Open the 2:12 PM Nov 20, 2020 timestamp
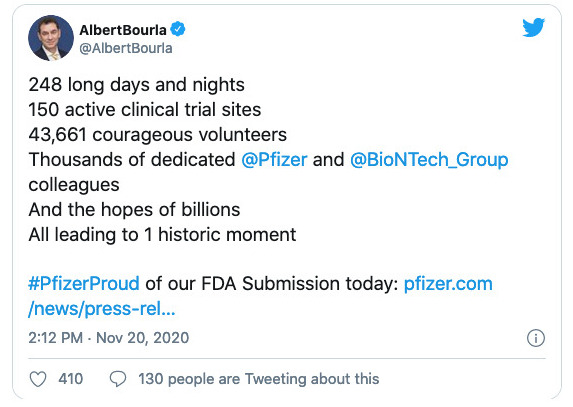The width and height of the screenshot is (573, 407). (109, 338)
